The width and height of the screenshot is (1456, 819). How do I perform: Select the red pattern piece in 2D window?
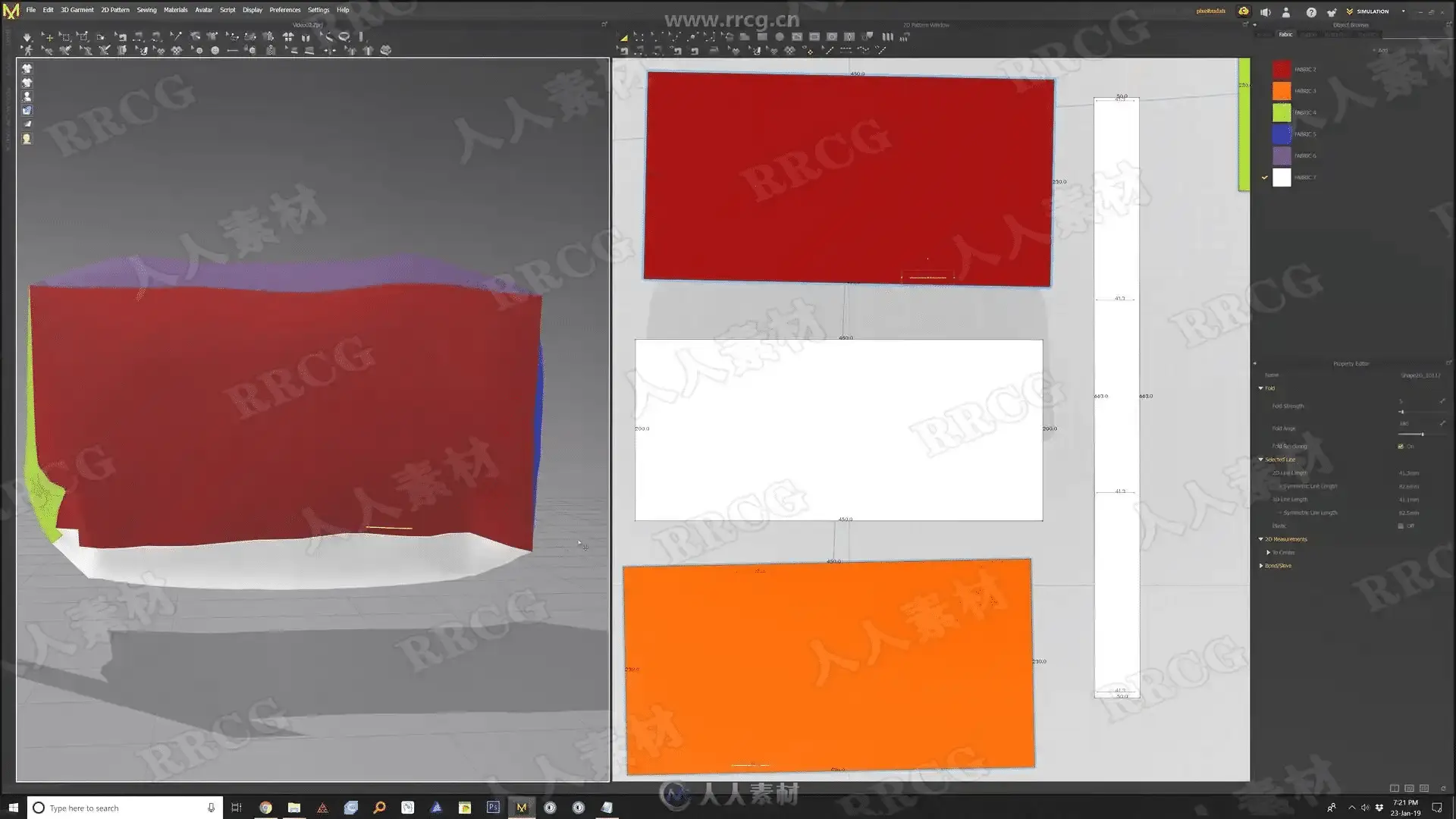click(x=849, y=179)
